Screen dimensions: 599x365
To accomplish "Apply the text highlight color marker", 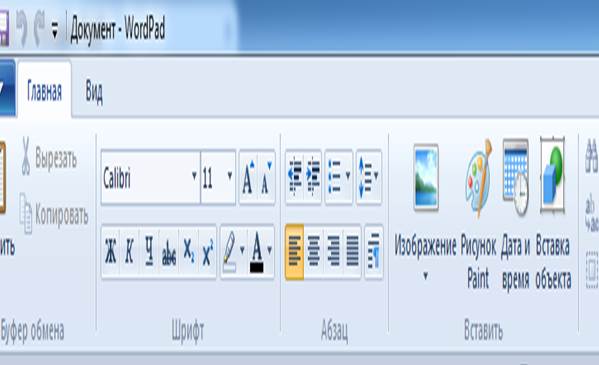I will [x=229, y=251].
